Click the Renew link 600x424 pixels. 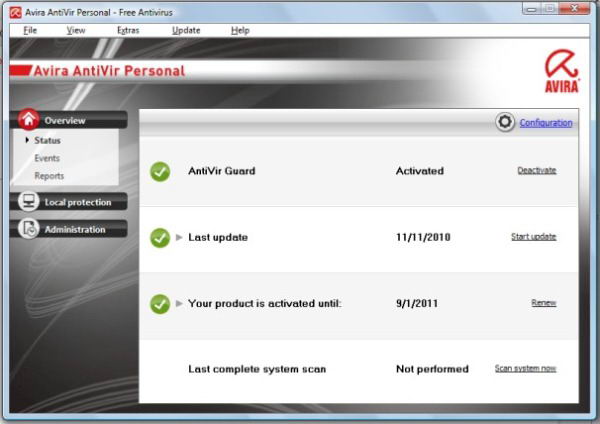(x=543, y=303)
